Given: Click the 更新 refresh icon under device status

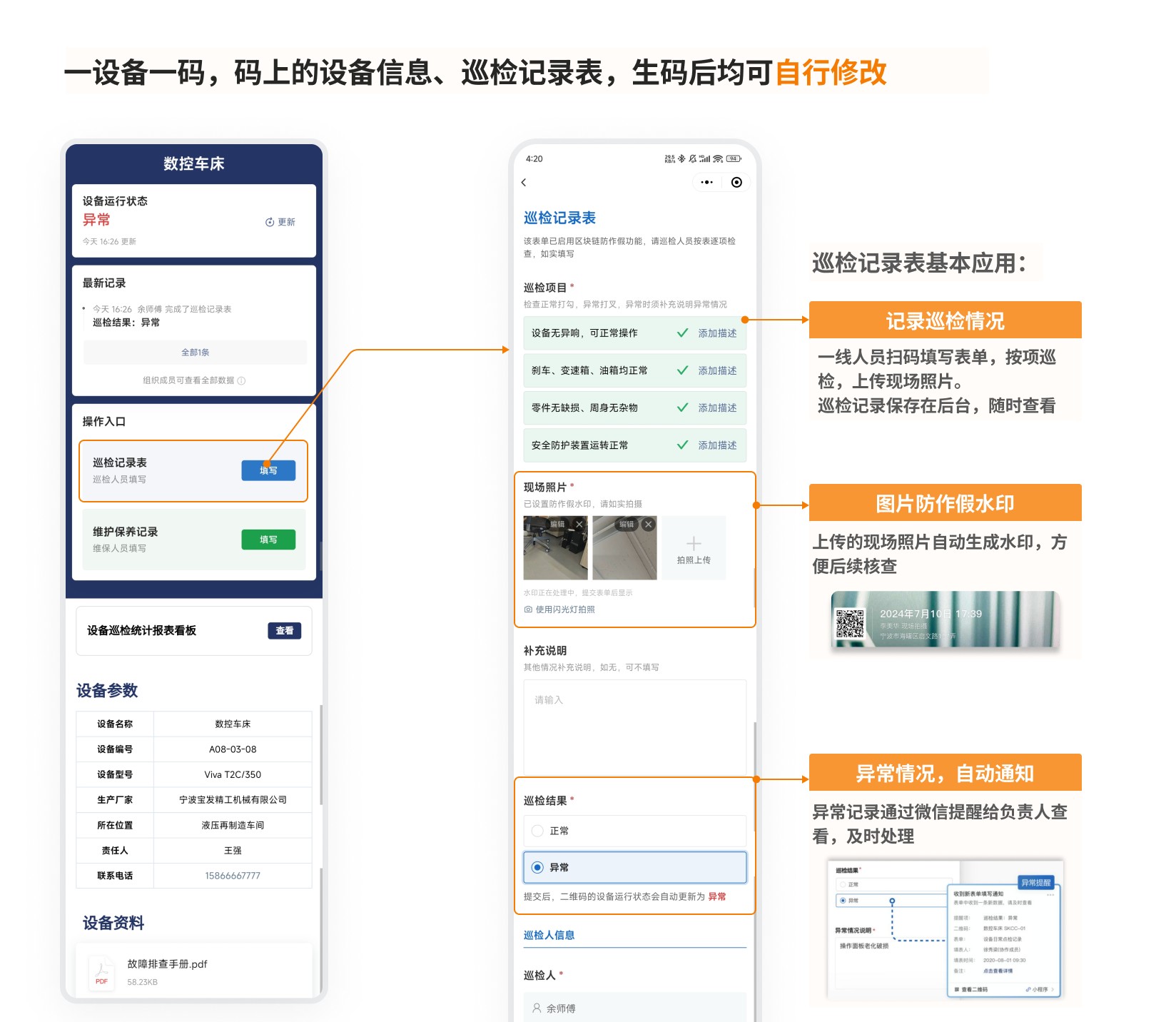Looking at the screenshot, I should point(270,222).
